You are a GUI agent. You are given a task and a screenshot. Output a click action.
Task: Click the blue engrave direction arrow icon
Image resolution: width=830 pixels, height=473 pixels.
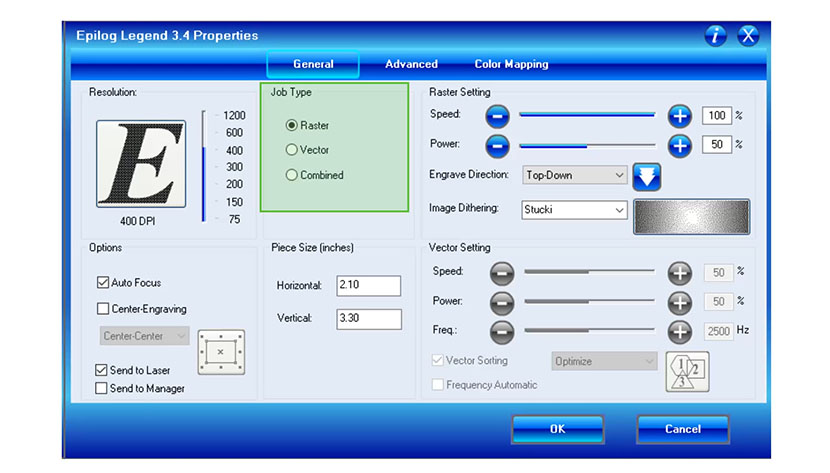(647, 176)
